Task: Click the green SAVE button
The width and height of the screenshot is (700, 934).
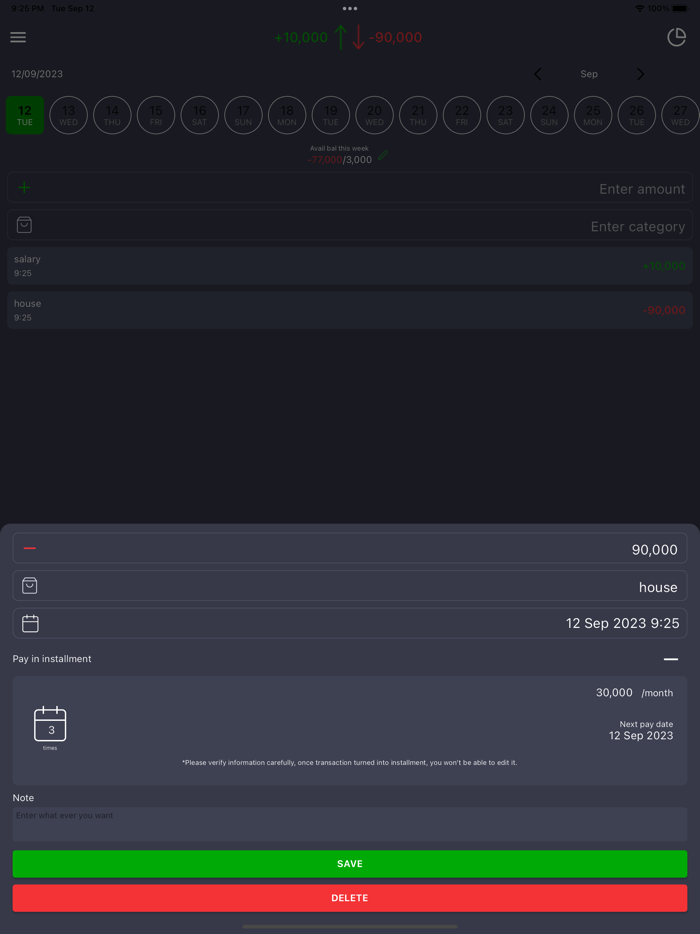Action: [350, 864]
